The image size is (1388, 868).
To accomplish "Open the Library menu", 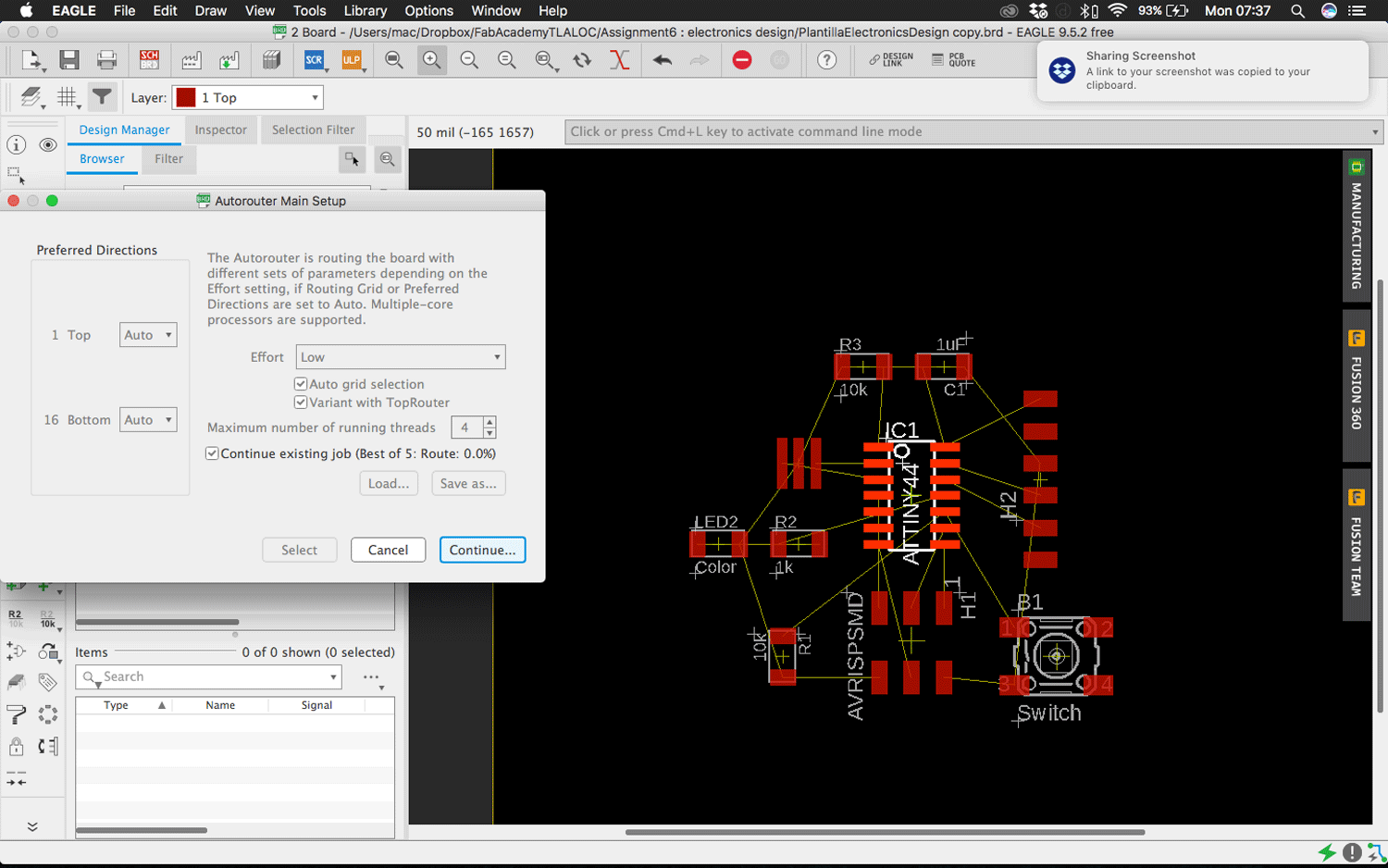I will tap(366, 11).
